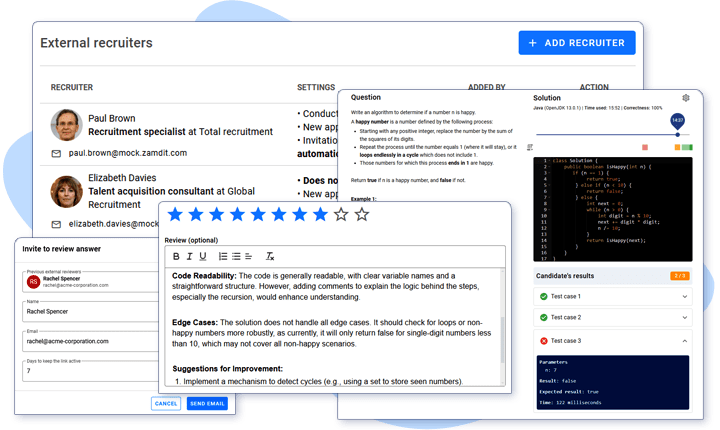The height and width of the screenshot is (430, 720).
Task: Open text alignment option in review editor
Action: [x=249, y=256]
